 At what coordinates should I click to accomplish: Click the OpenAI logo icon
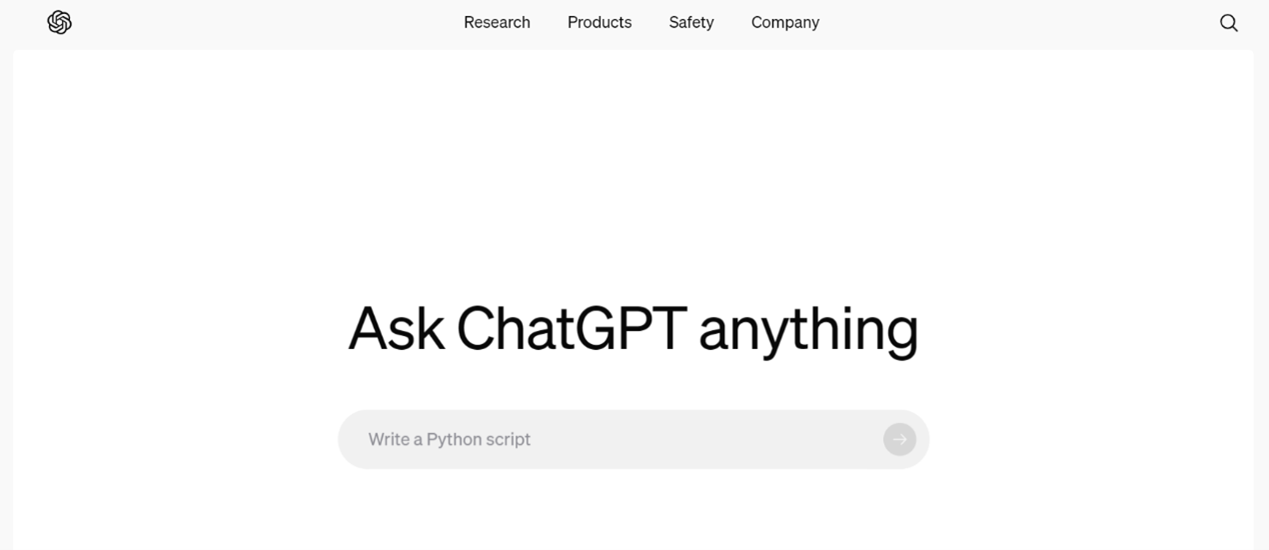(59, 22)
